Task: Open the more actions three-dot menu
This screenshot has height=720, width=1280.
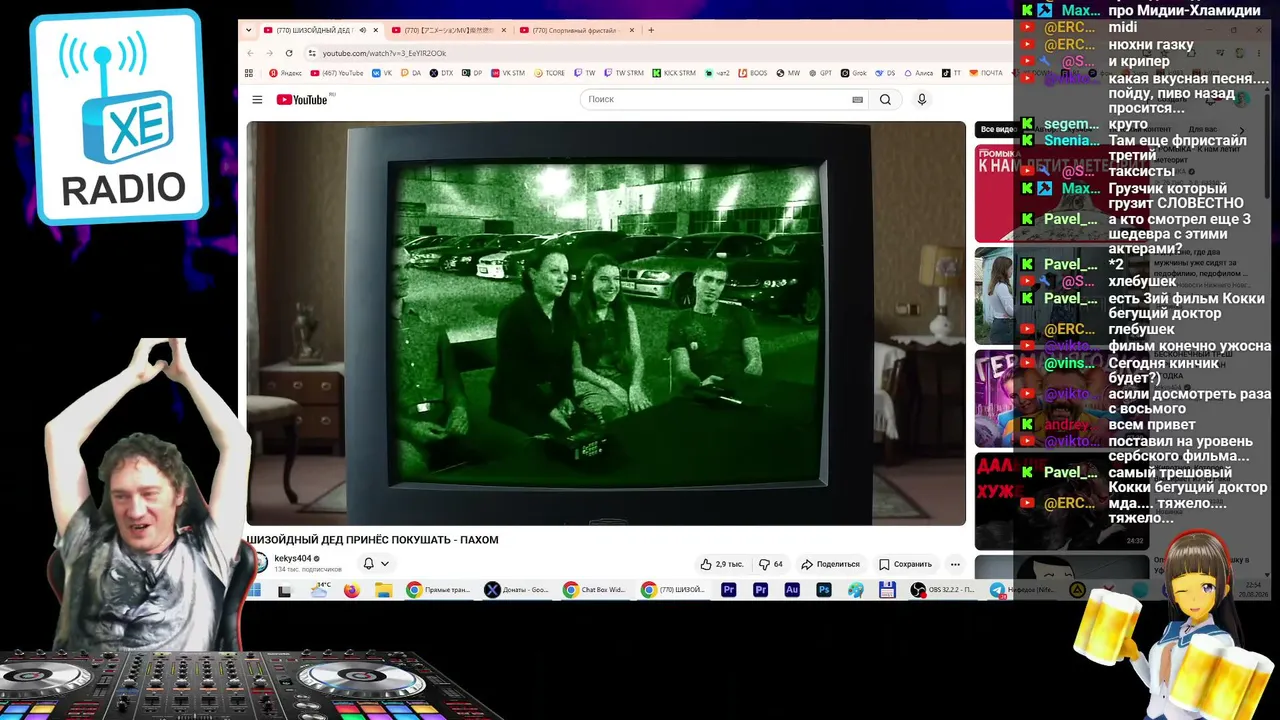Action: 955,564
